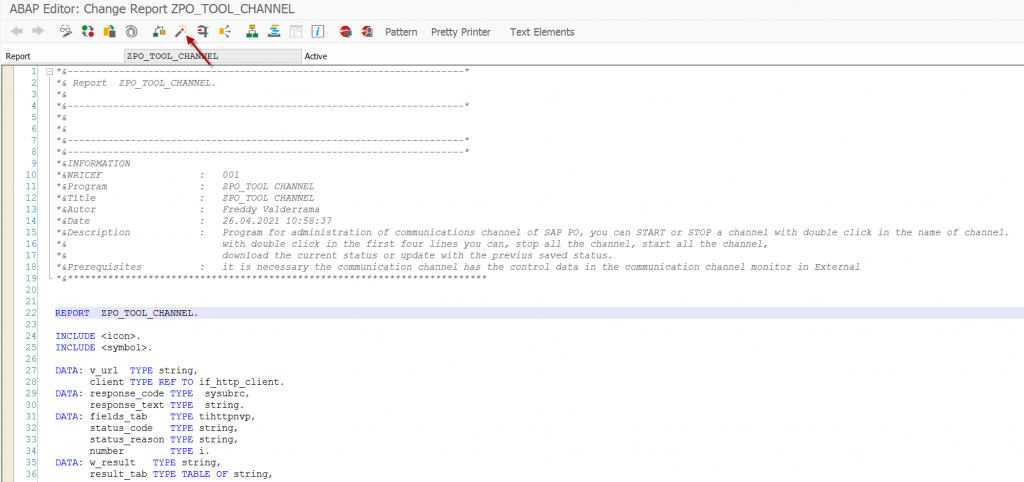
Task: Click 'status_code TYPE string,' line
Action: click(165, 428)
